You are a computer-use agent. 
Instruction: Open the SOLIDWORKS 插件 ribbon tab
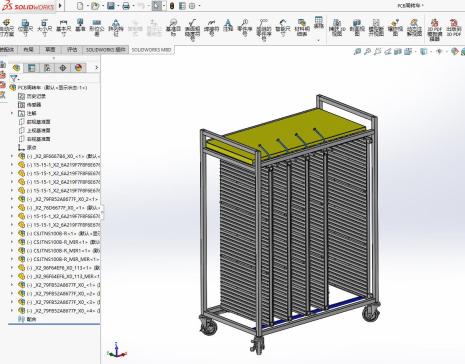[105, 50]
